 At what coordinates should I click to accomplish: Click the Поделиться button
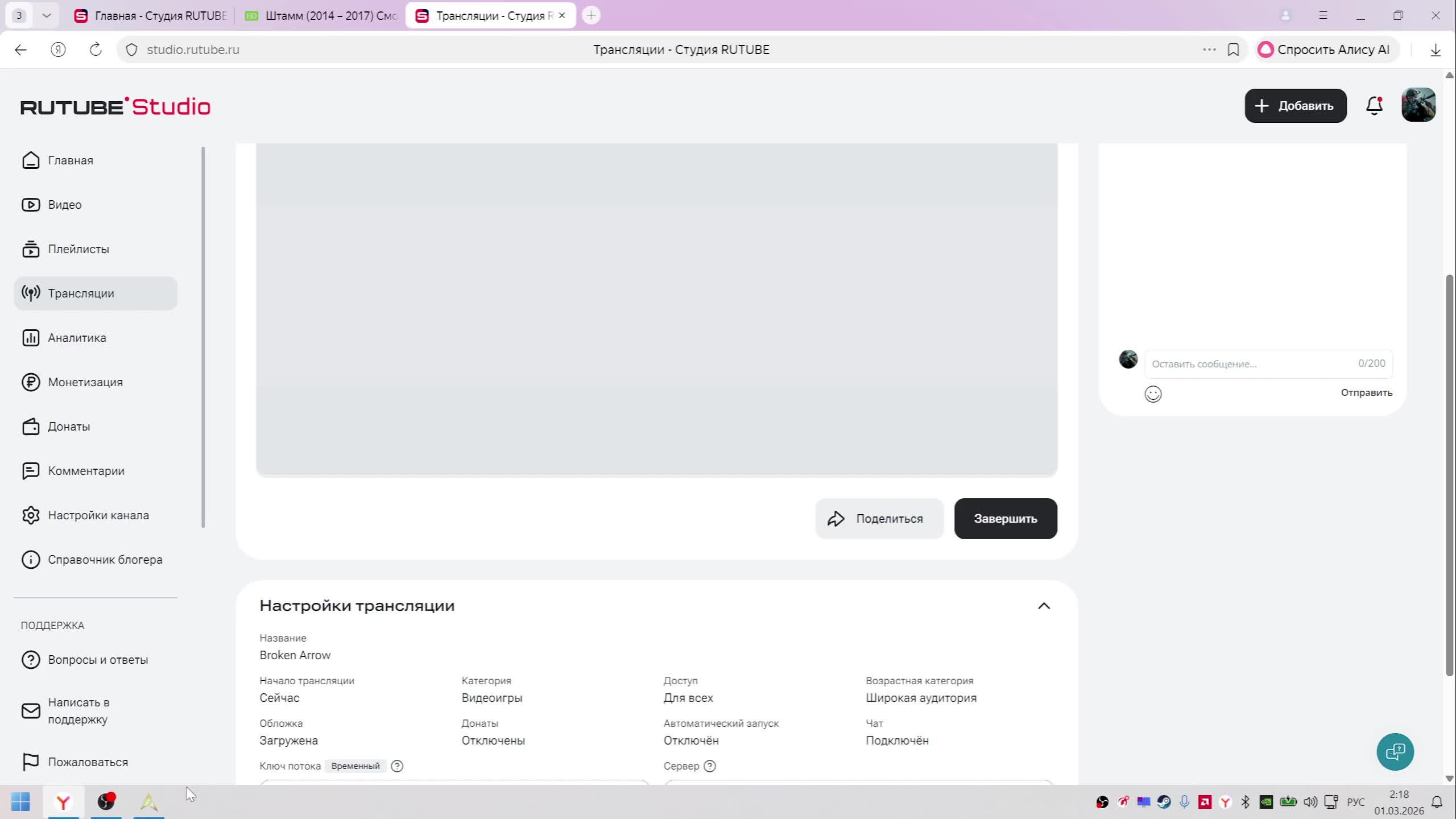(x=879, y=519)
